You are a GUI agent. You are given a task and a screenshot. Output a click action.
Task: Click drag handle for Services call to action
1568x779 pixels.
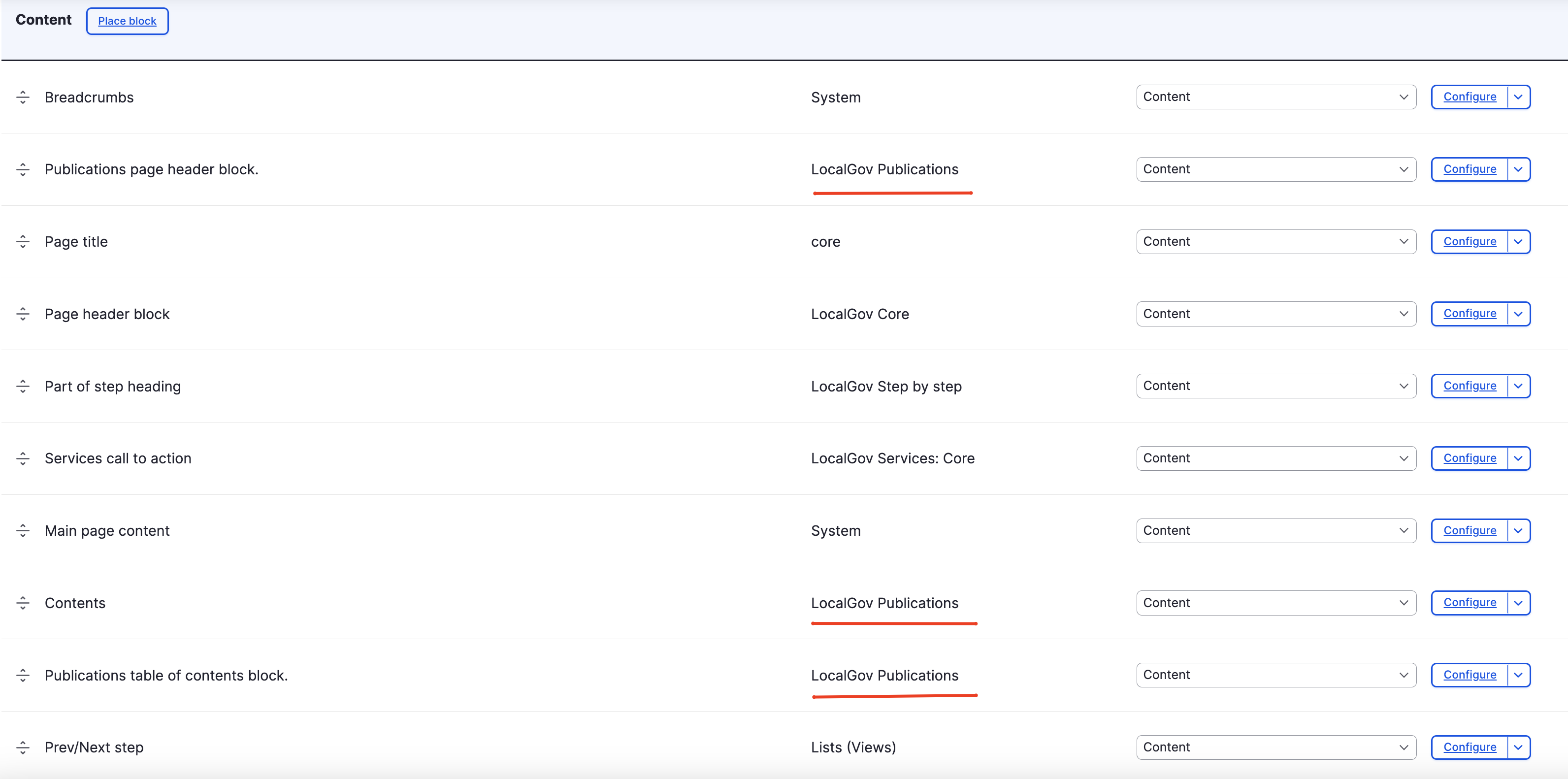click(x=23, y=458)
